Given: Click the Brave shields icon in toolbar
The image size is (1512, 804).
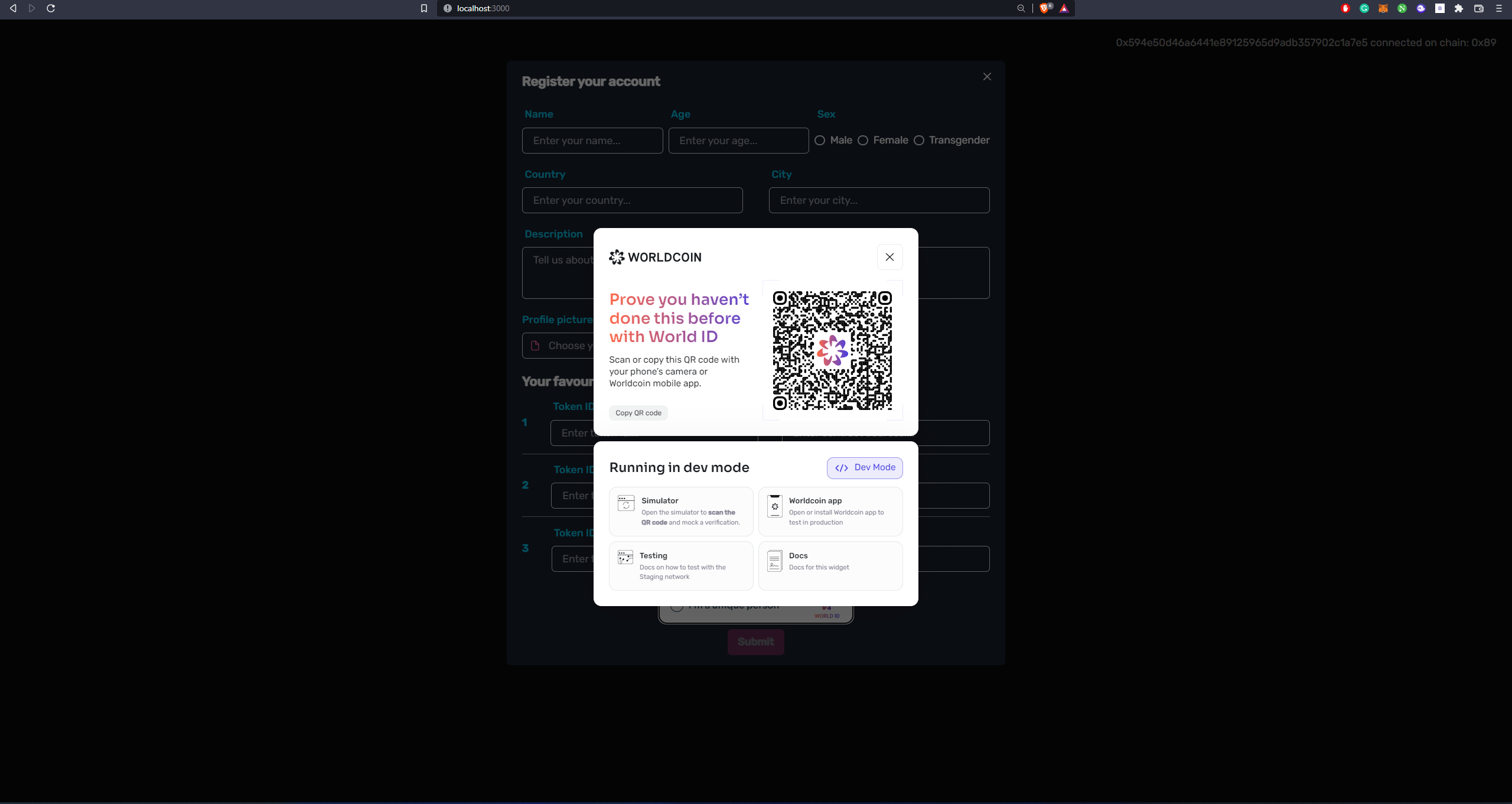Looking at the screenshot, I should [1044, 8].
